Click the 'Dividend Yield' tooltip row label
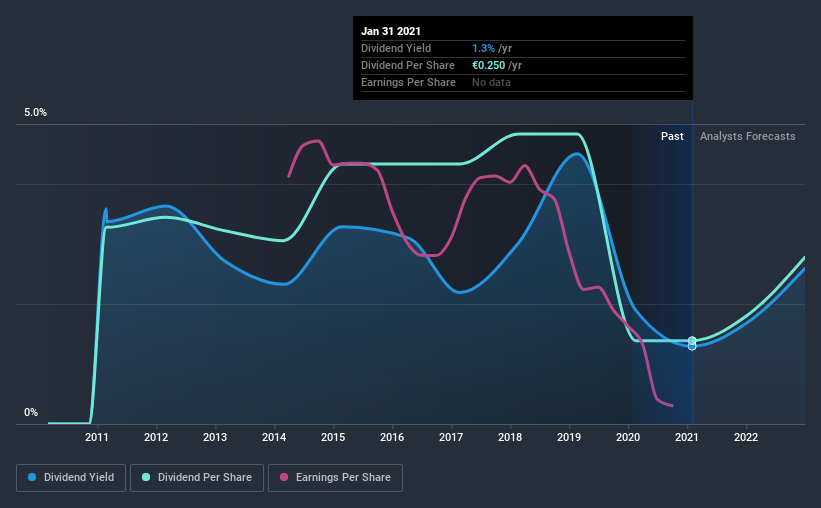This screenshot has height=508, width=821. 396,48
